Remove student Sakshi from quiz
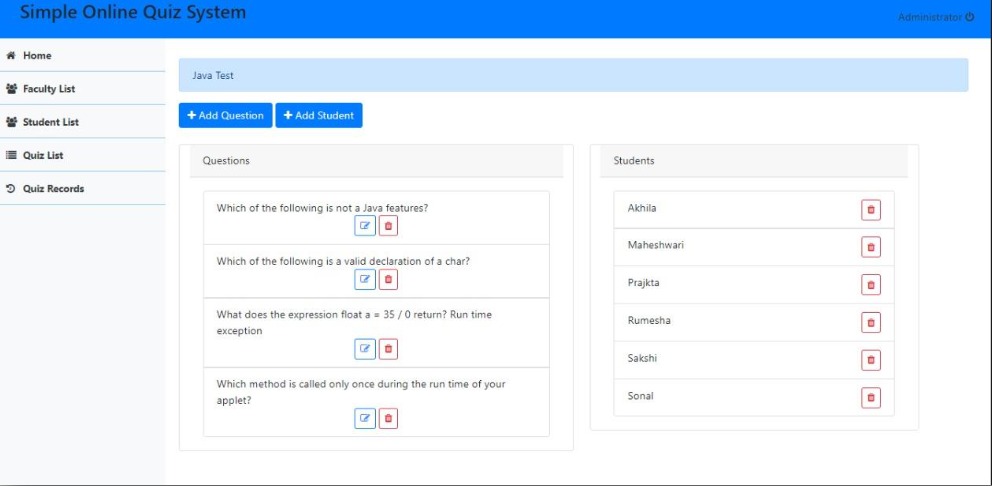This screenshot has height=486, width=992. [870, 360]
